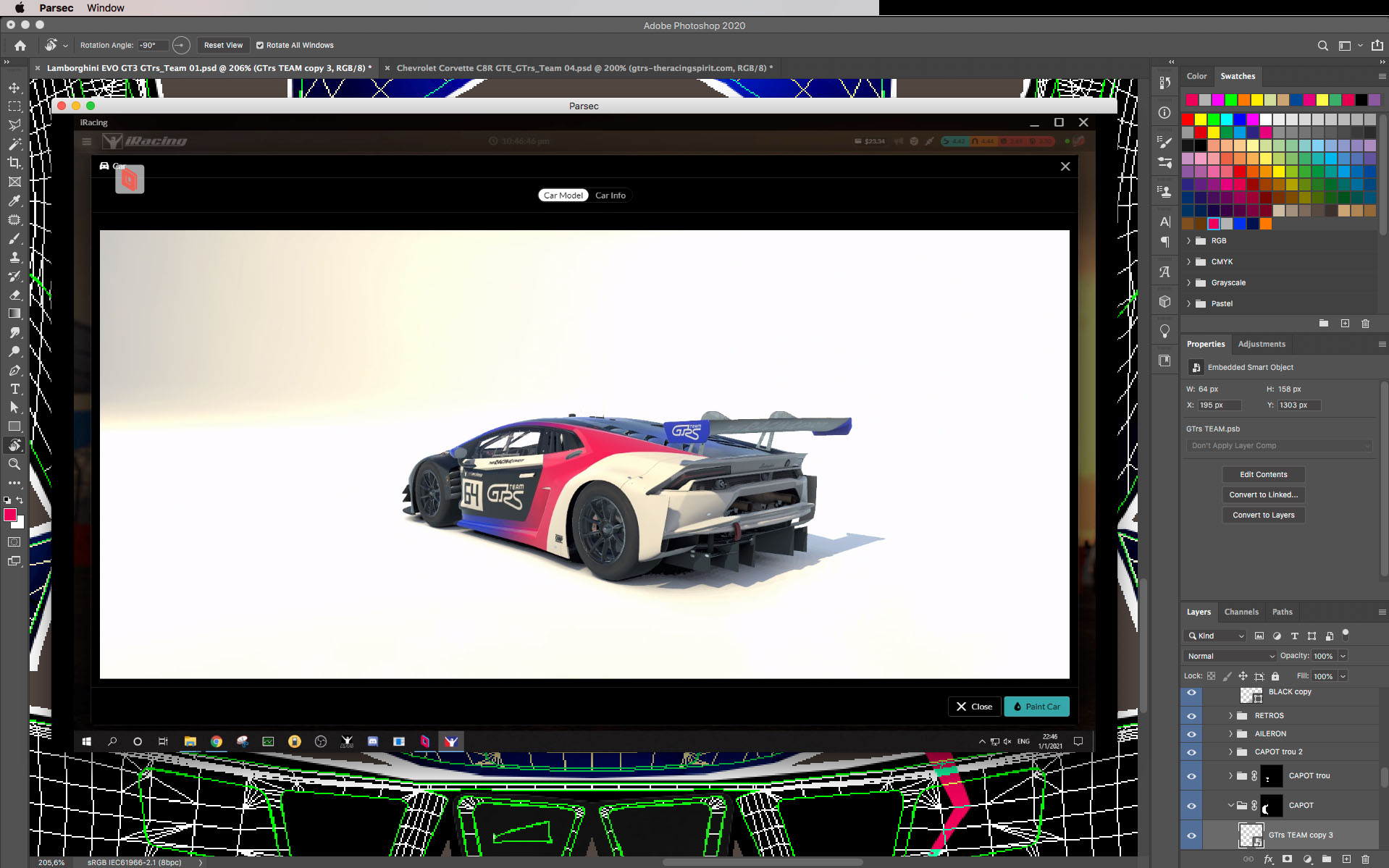Click Edit Contents button
1389x868 pixels.
click(x=1264, y=474)
